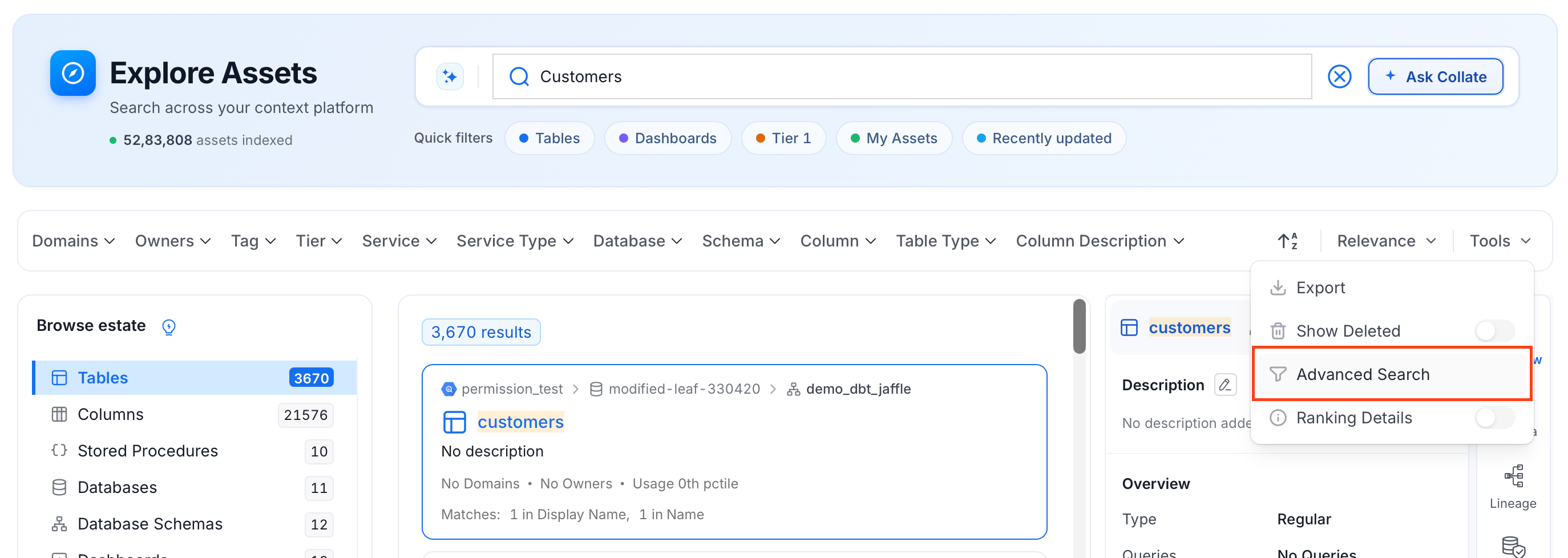The image size is (1568, 558).
Task: Open the Schema filter dropdown
Action: (x=741, y=241)
